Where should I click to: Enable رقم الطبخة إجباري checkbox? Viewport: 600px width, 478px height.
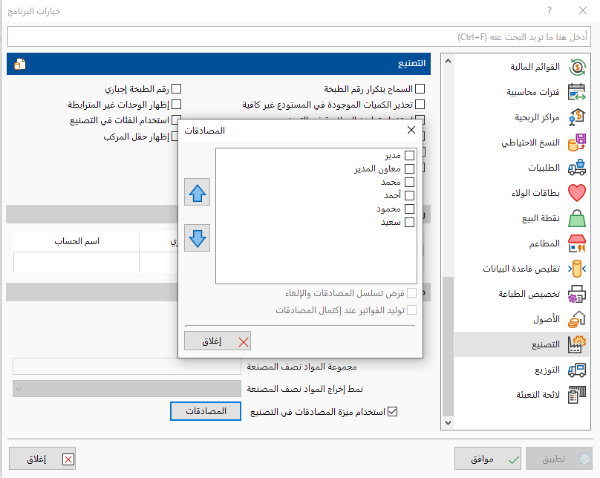[x=176, y=89]
